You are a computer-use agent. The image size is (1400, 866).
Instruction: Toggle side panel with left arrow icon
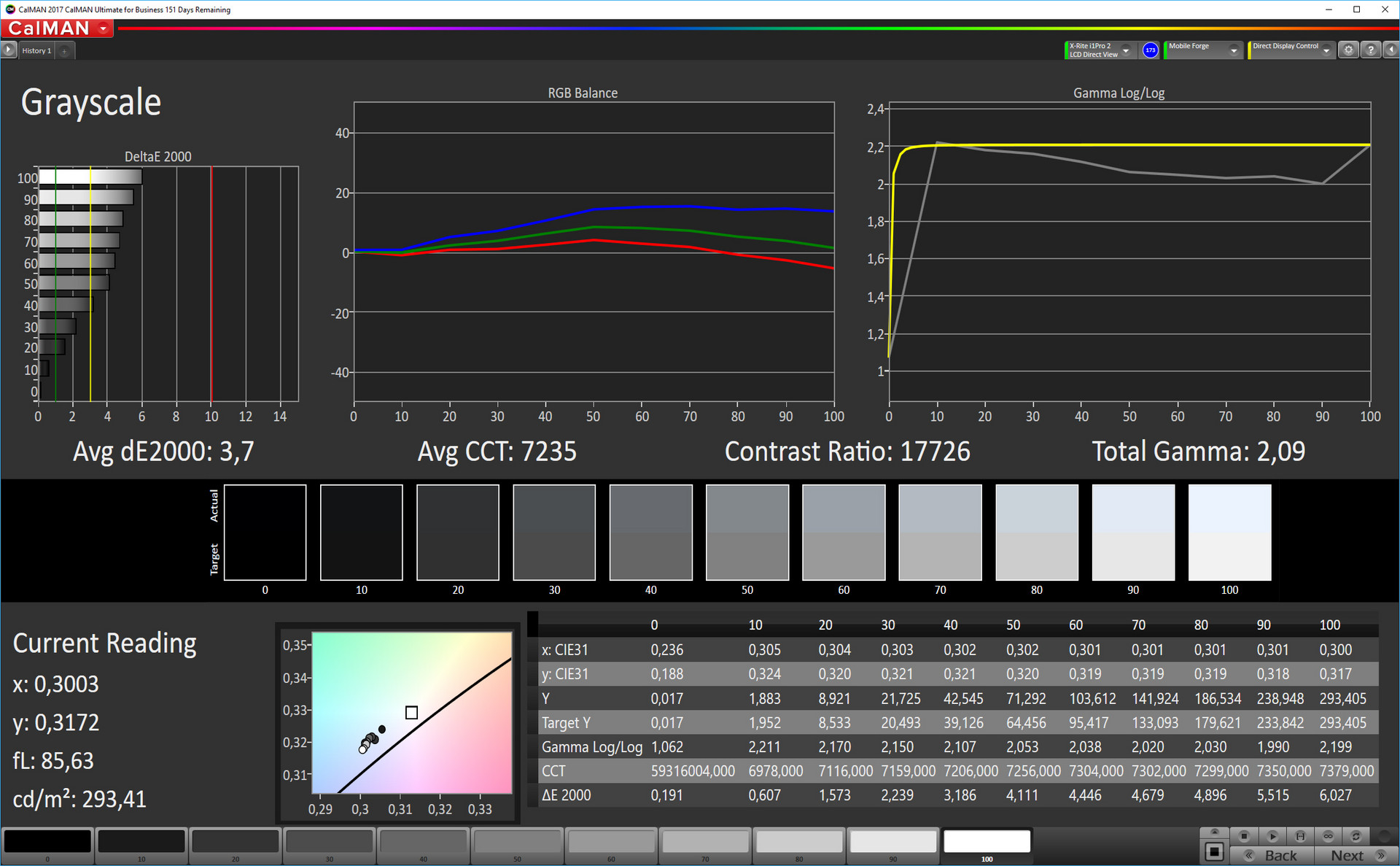click(x=1391, y=50)
